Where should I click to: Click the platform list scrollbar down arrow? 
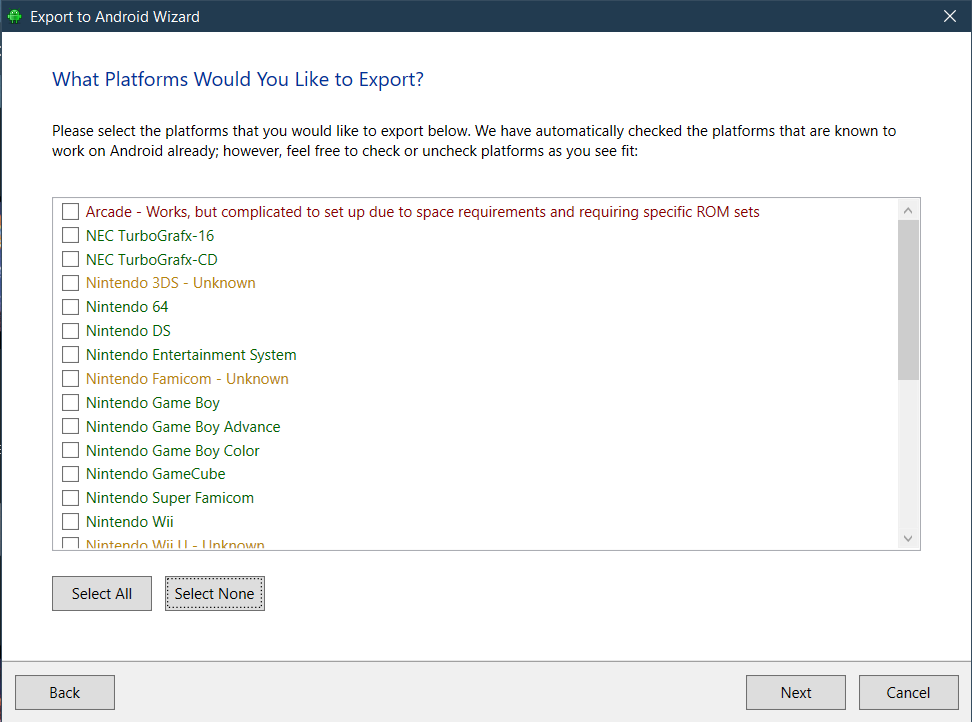click(908, 539)
